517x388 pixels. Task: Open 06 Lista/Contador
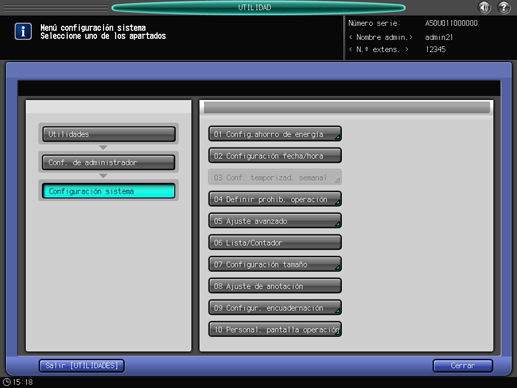[275, 242]
